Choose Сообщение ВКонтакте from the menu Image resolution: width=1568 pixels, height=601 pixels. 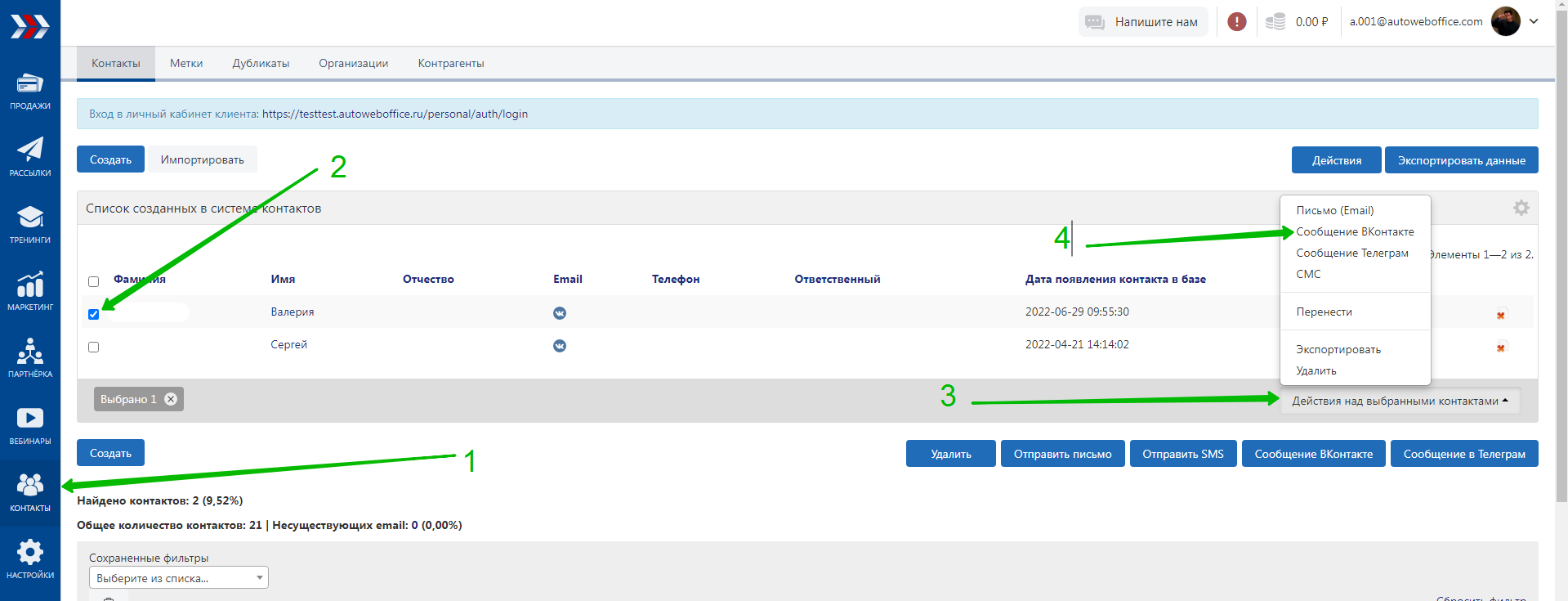1355,232
